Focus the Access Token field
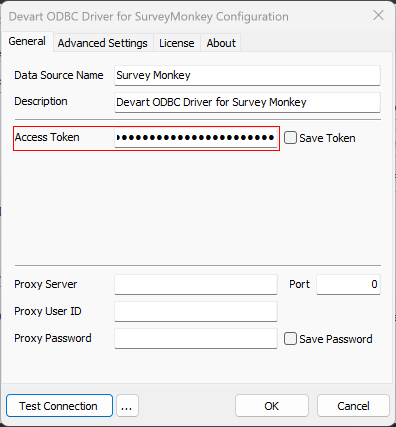 [x=196, y=137]
